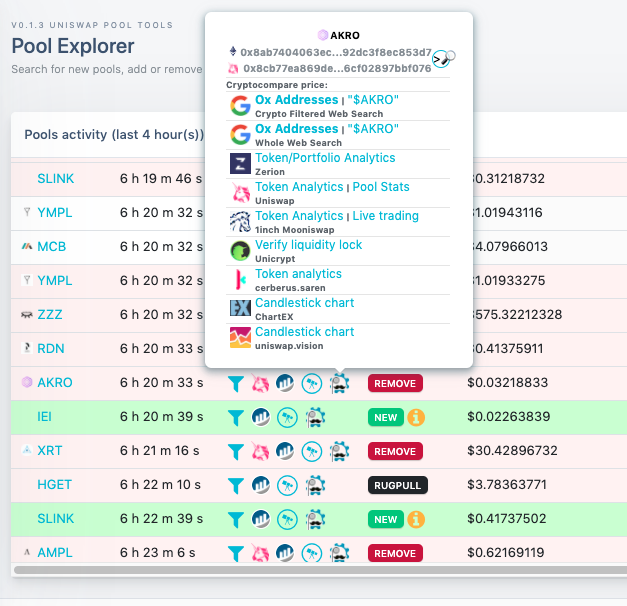Open the ChartEX Candlestick chart link
This screenshot has height=606, width=627.
click(x=305, y=303)
